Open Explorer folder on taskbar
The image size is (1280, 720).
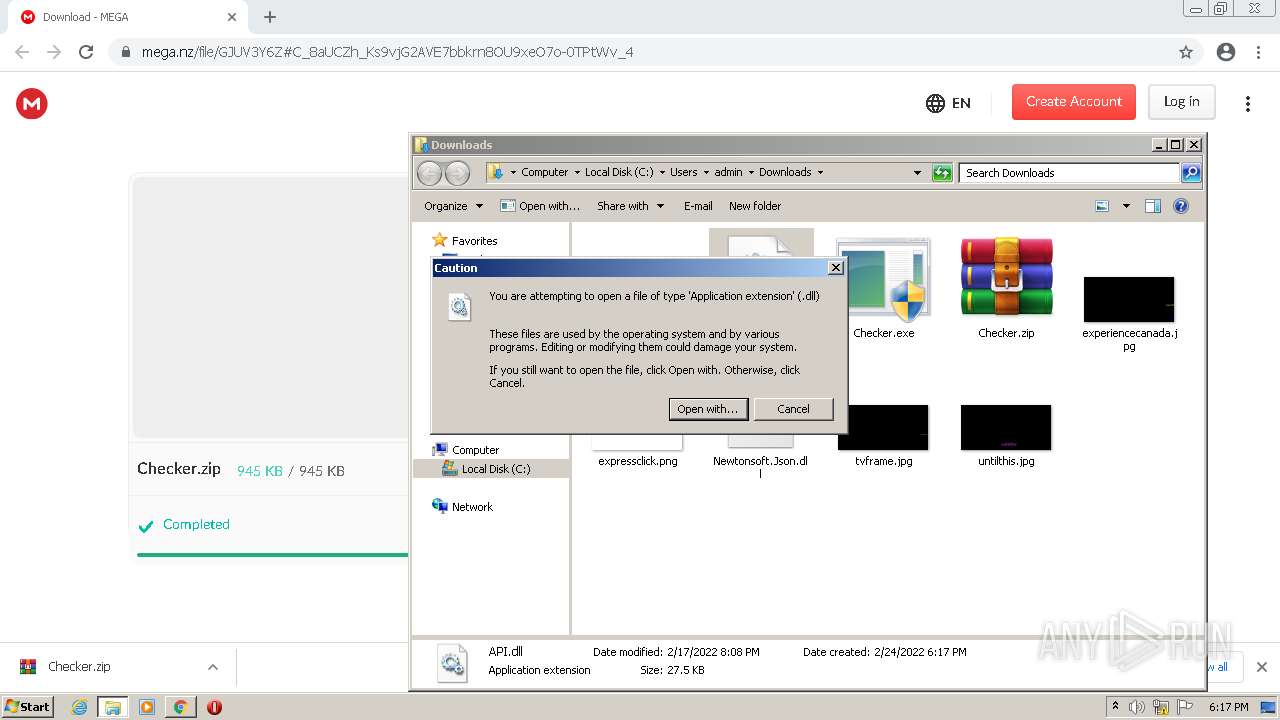click(113, 707)
